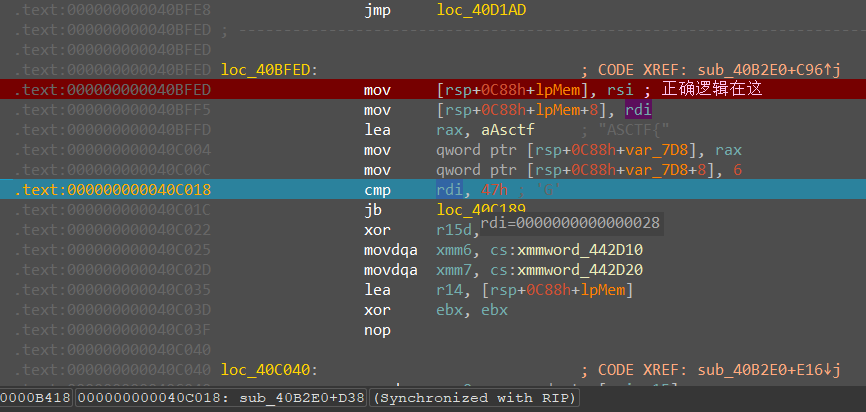Click address .text:000000000040BFE8
Image resolution: width=866 pixels, height=412 pixels.
point(113,10)
